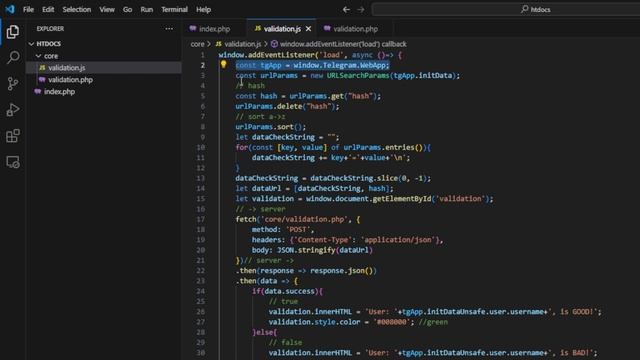The height and width of the screenshot is (360, 640).
Task: Open the Run and Debug view icon
Action: (13, 110)
